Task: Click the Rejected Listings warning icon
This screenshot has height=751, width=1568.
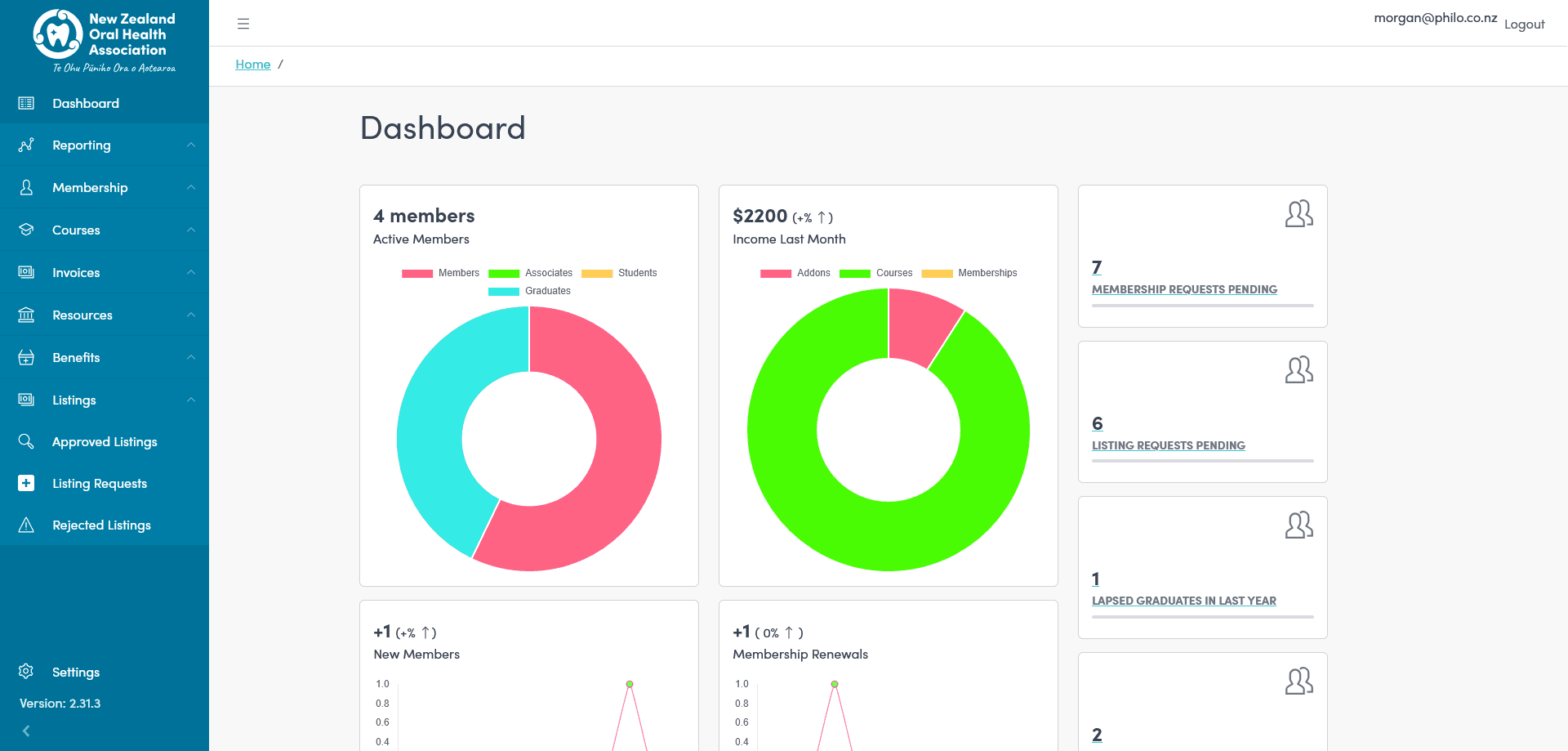Action: click(x=26, y=525)
